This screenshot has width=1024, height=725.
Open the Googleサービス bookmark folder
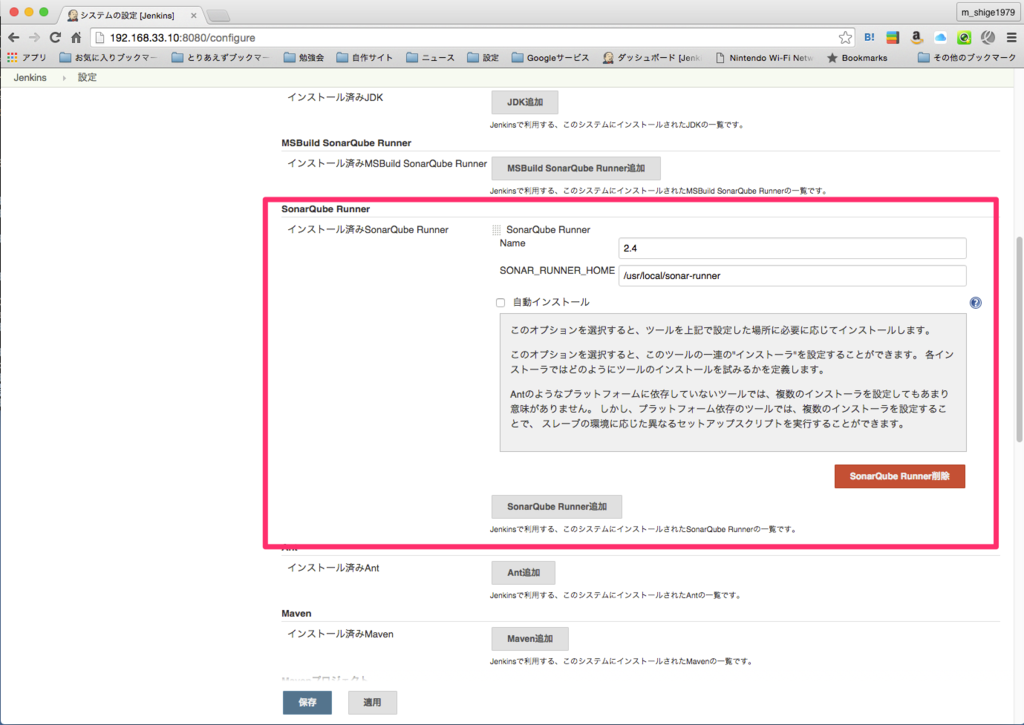point(550,57)
